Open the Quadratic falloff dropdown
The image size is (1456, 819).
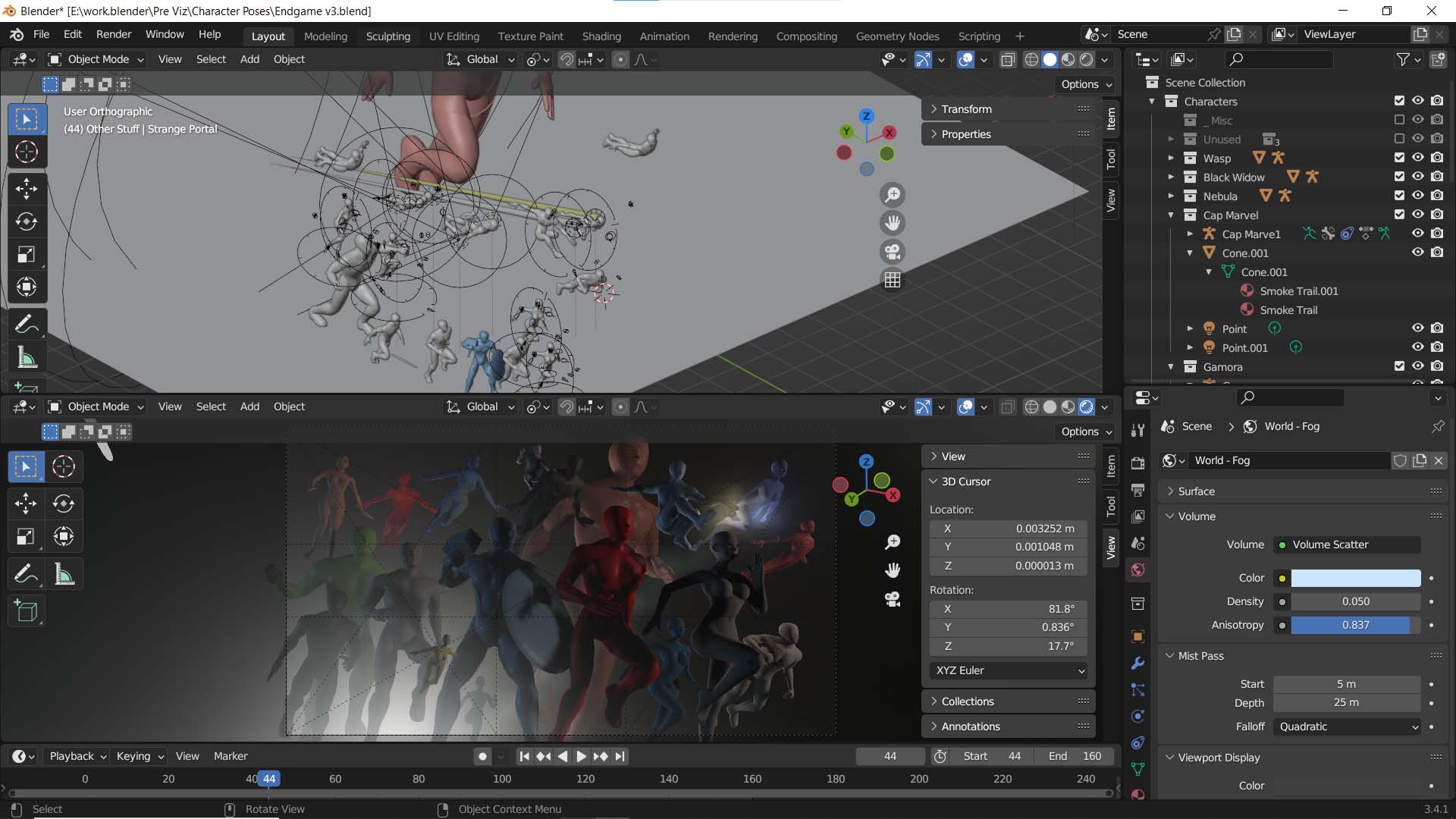point(1347,726)
